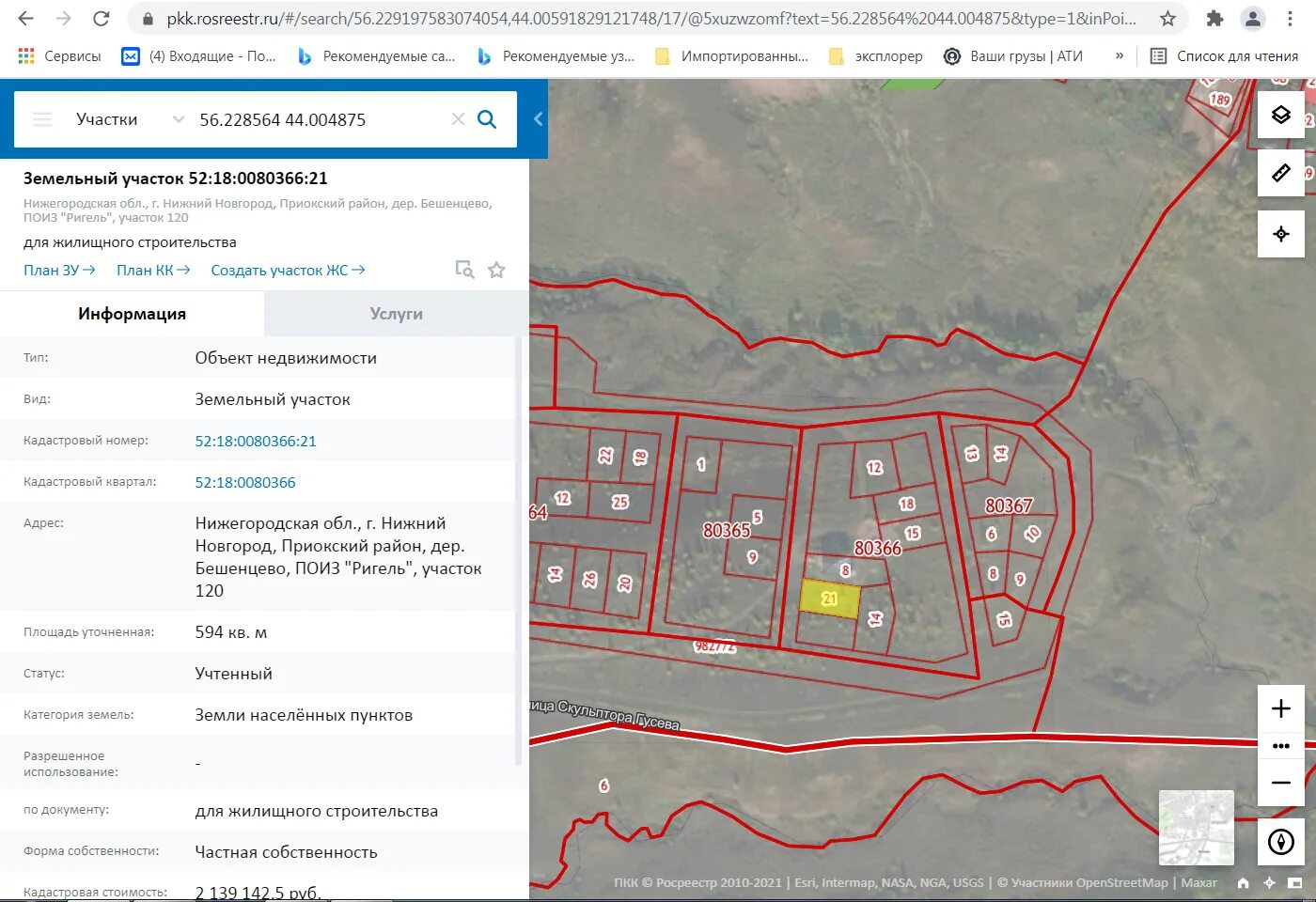Click the crosshair icon in map footer

click(1269, 882)
